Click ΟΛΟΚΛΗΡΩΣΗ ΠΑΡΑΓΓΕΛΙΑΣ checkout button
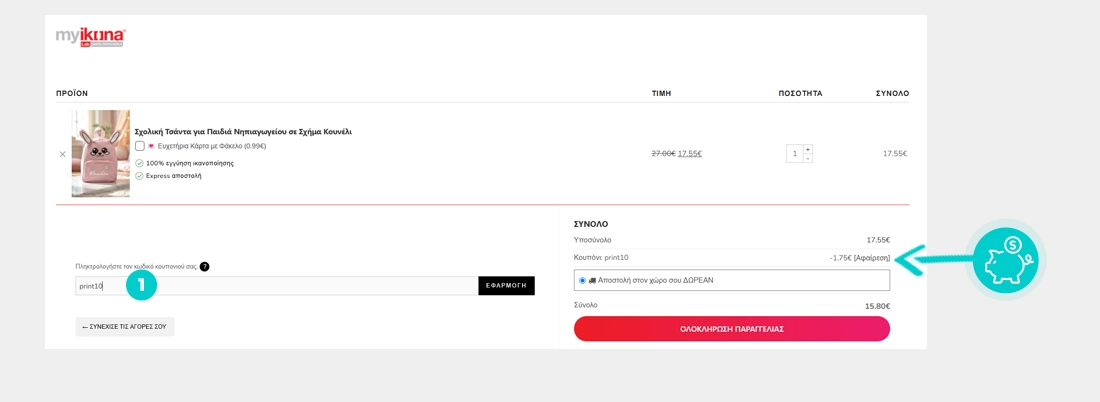Image resolution: width=1100 pixels, height=402 pixels. click(x=731, y=329)
